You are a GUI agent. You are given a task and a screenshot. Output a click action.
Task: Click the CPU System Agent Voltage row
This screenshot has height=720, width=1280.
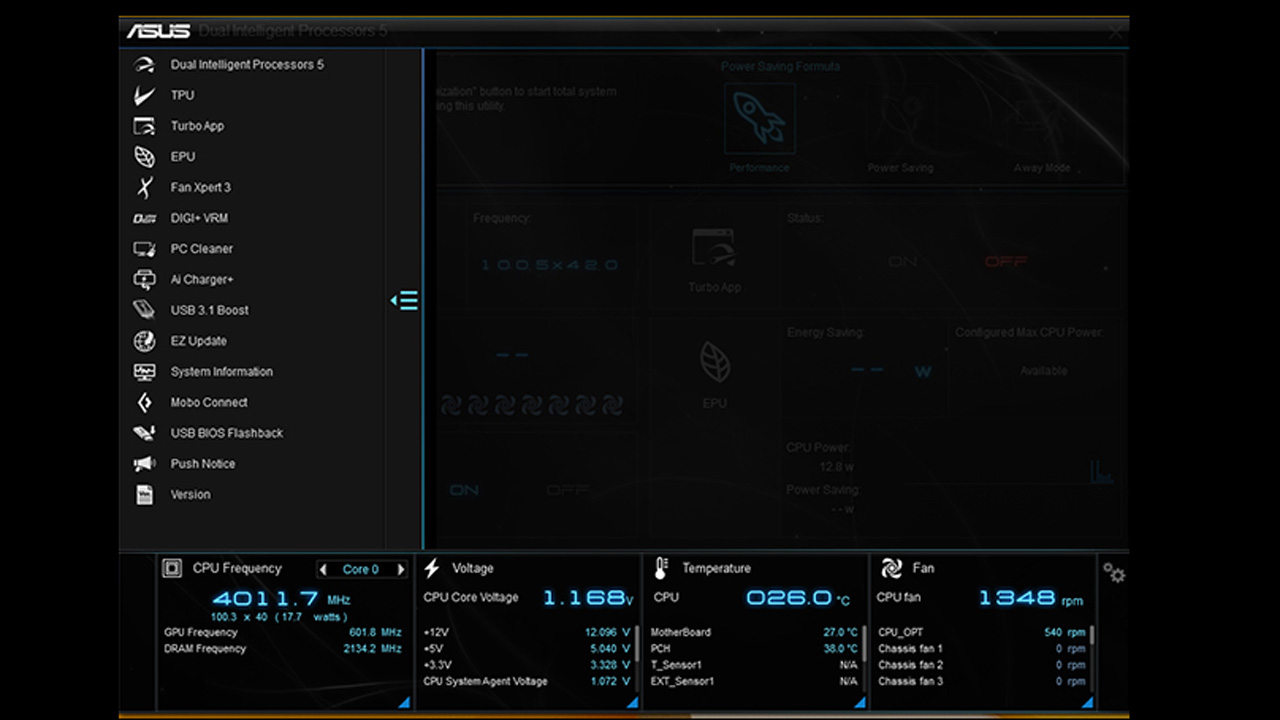coord(527,682)
